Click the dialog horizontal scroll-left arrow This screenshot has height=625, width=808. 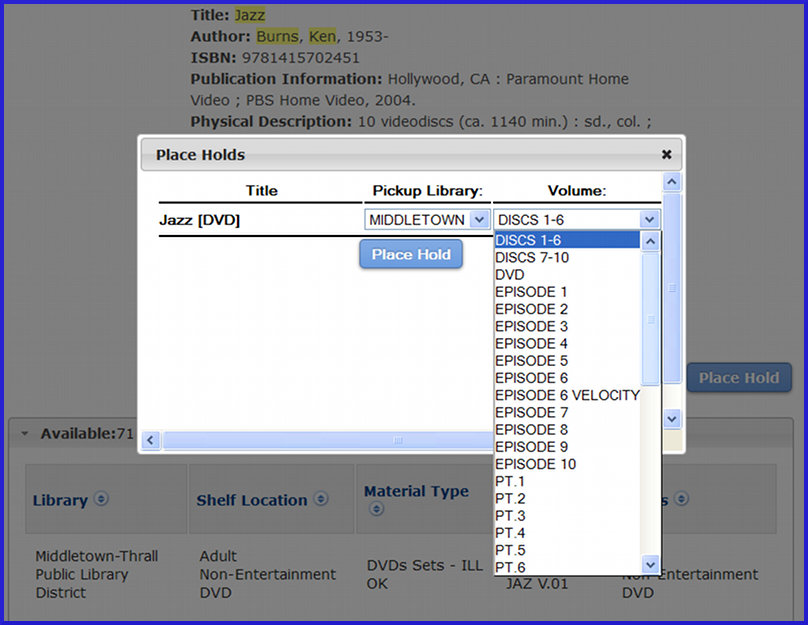coord(150,440)
